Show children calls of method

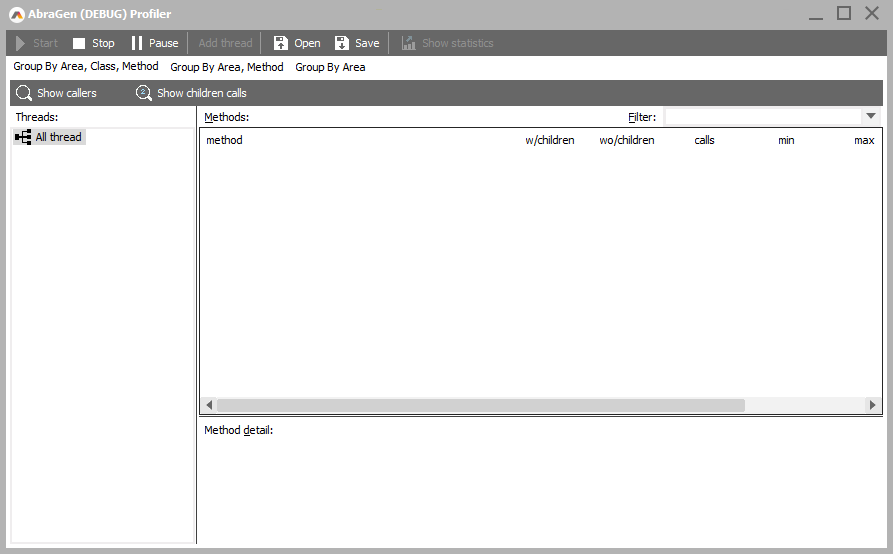coord(144,93)
